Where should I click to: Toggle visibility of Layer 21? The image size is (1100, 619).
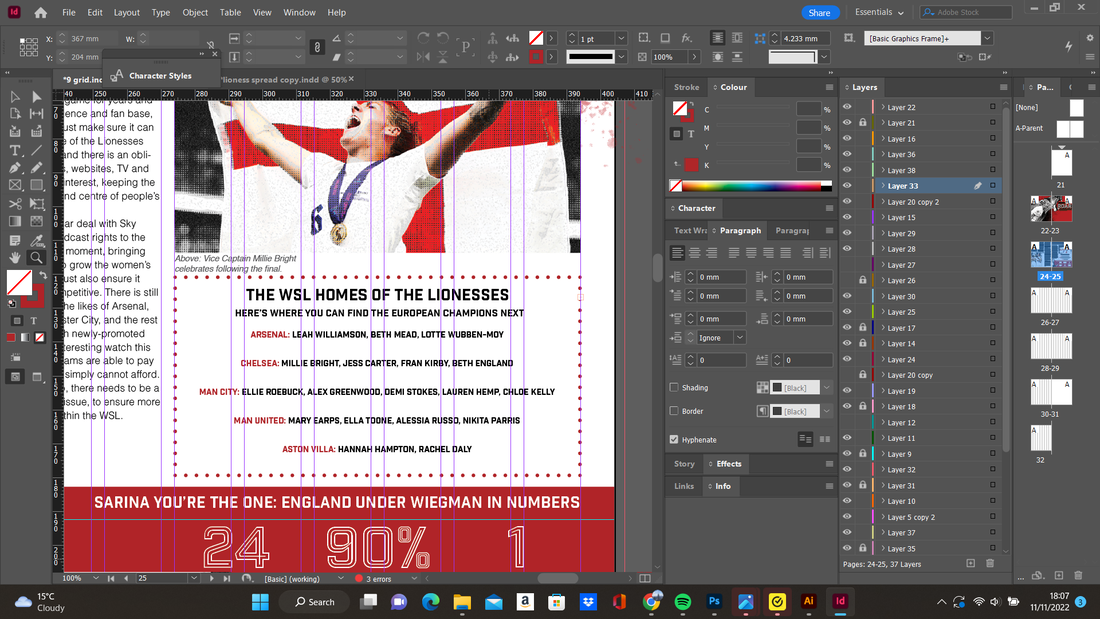[x=847, y=123]
